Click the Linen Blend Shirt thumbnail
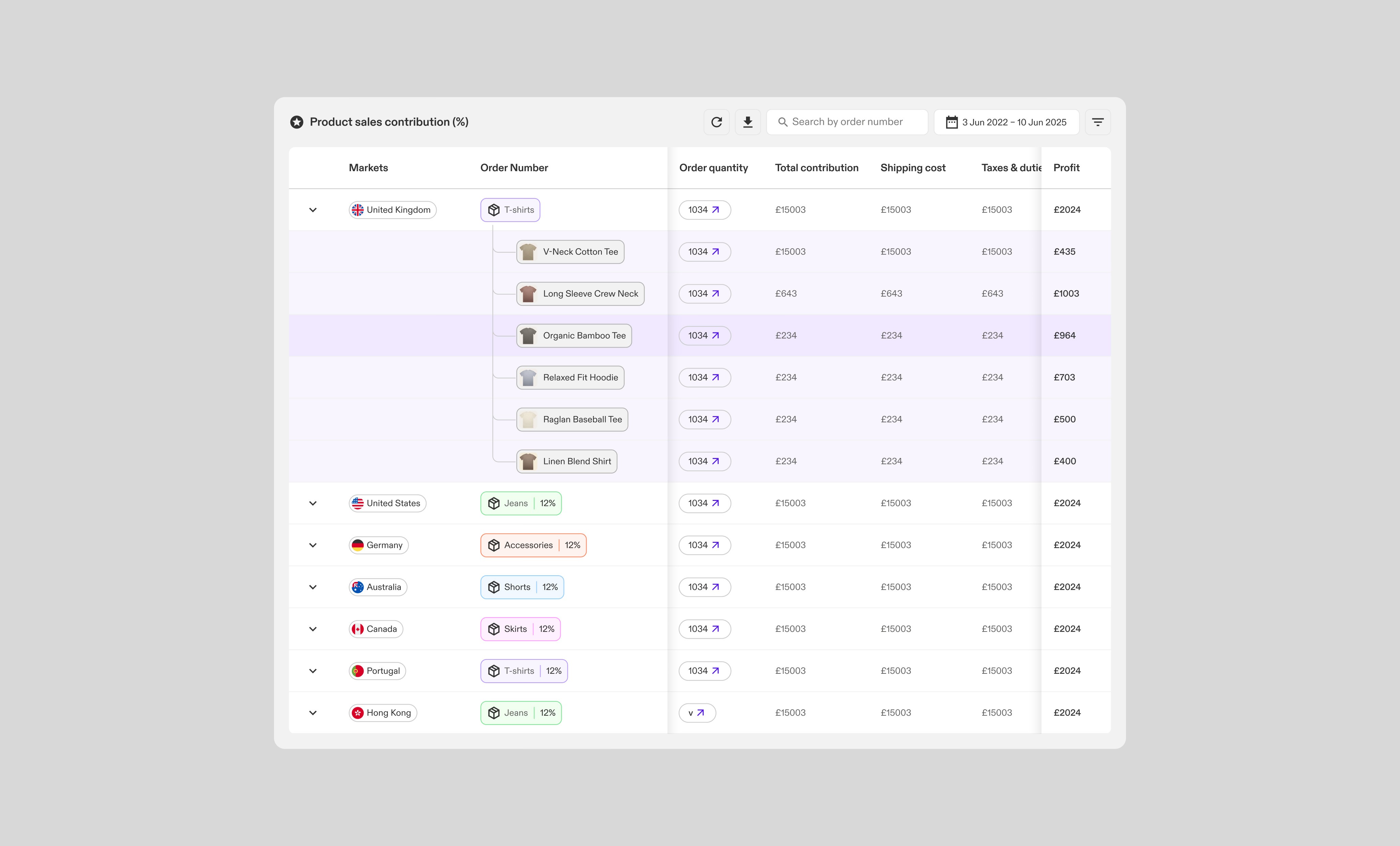 point(528,462)
